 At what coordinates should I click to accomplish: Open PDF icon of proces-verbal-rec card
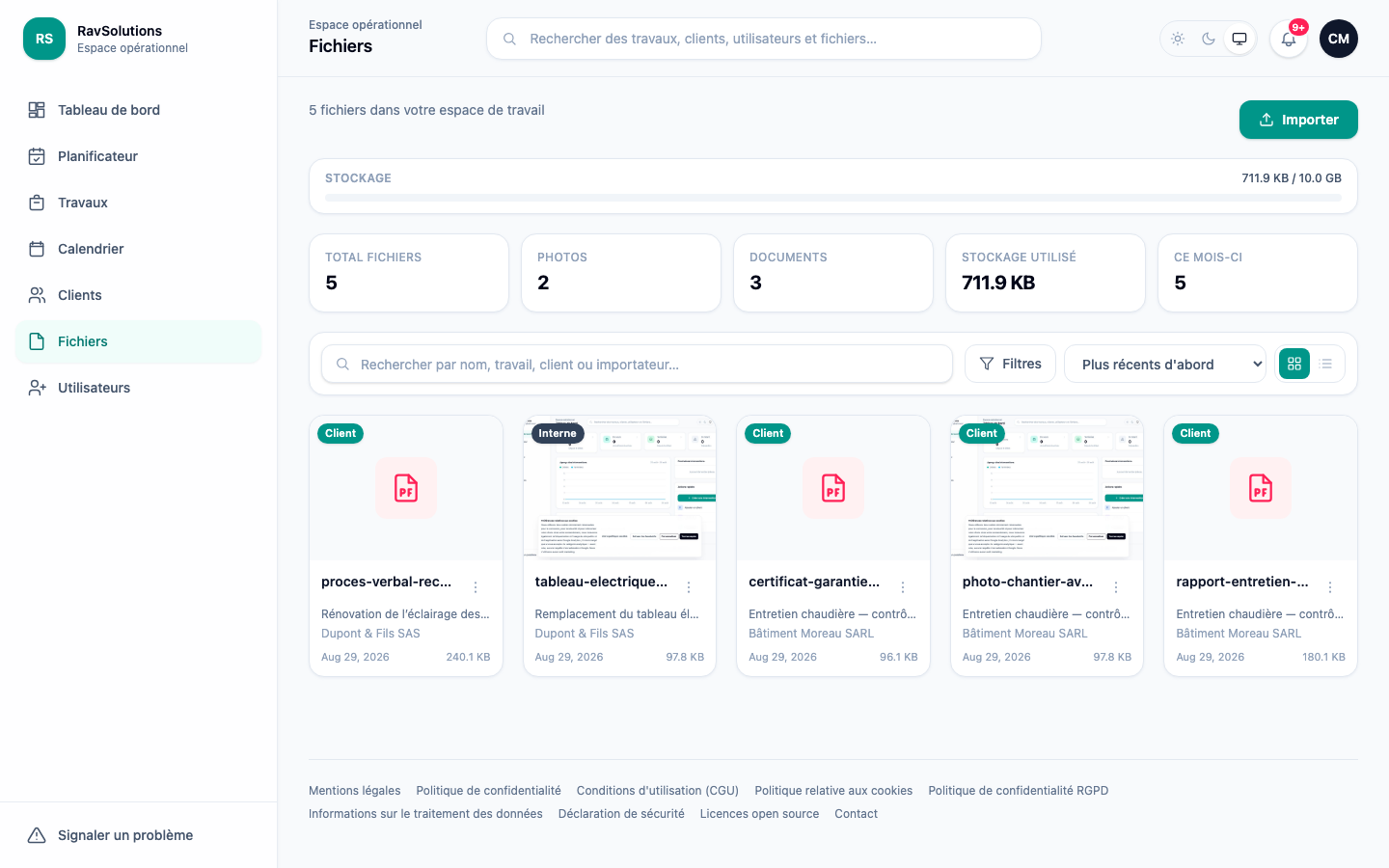[406, 488]
